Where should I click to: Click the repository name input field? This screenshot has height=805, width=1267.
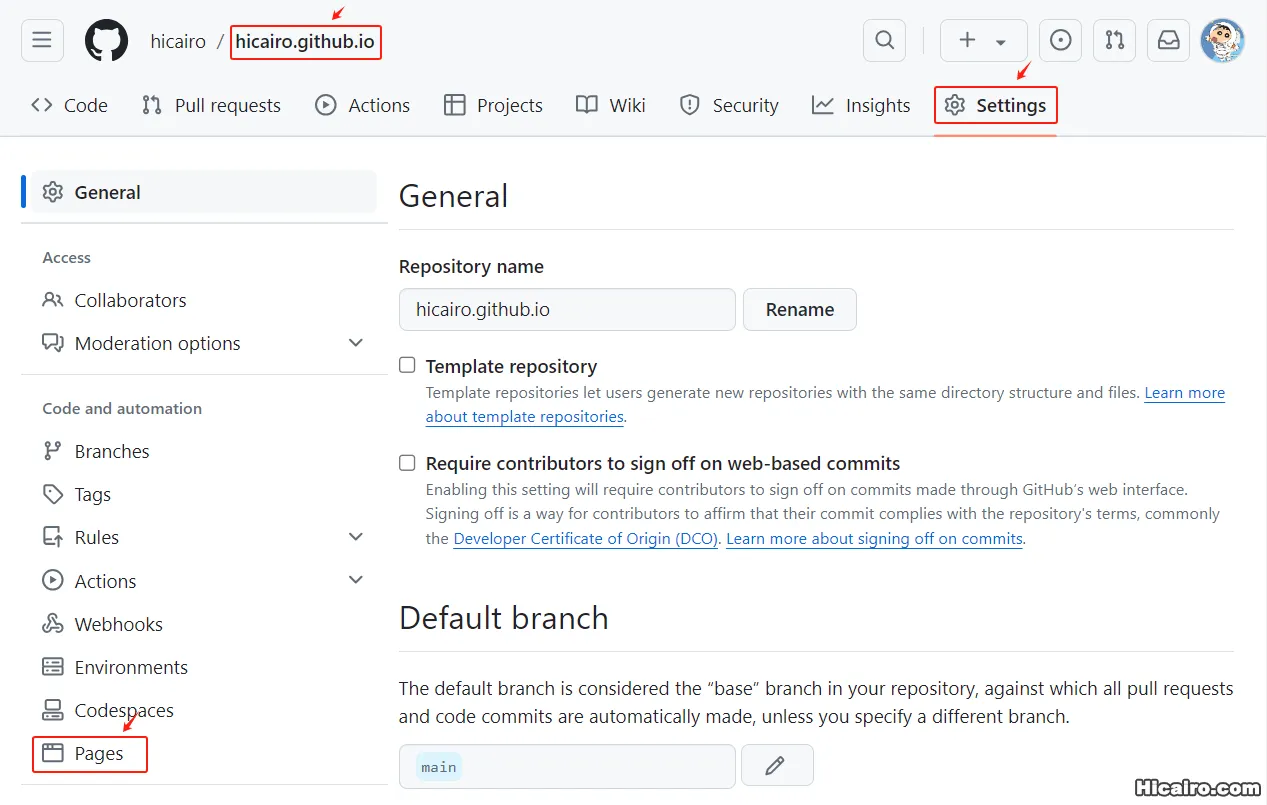567,309
